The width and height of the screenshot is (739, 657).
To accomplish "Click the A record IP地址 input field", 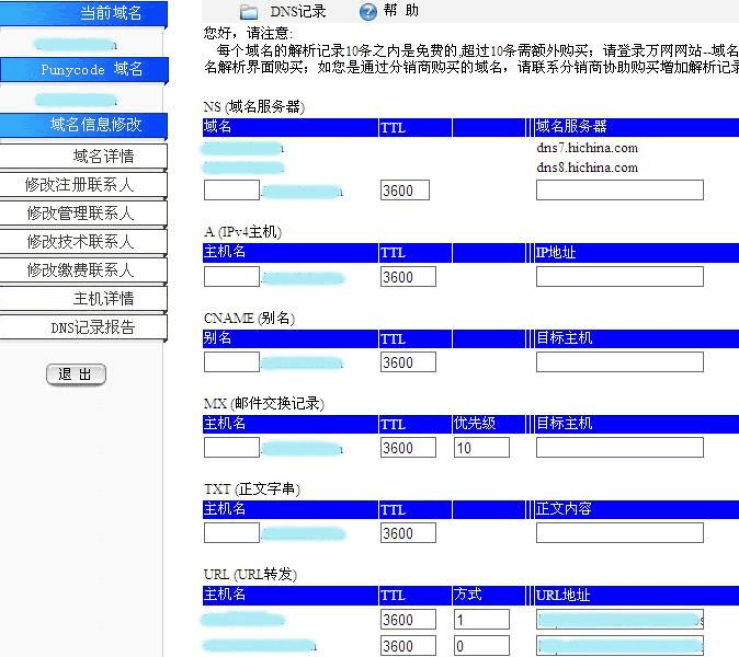I will 619,276.
